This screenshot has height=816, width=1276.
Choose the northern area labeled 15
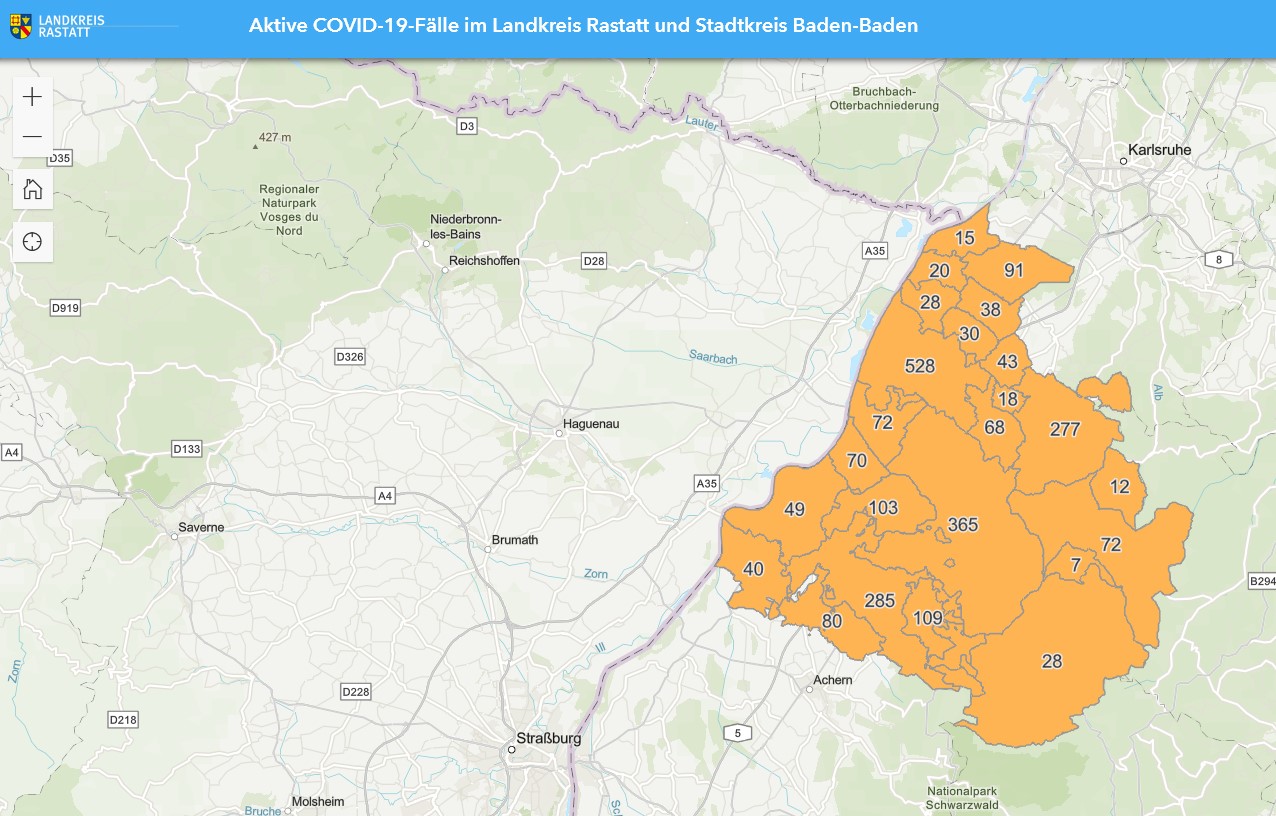pos(964,238)
